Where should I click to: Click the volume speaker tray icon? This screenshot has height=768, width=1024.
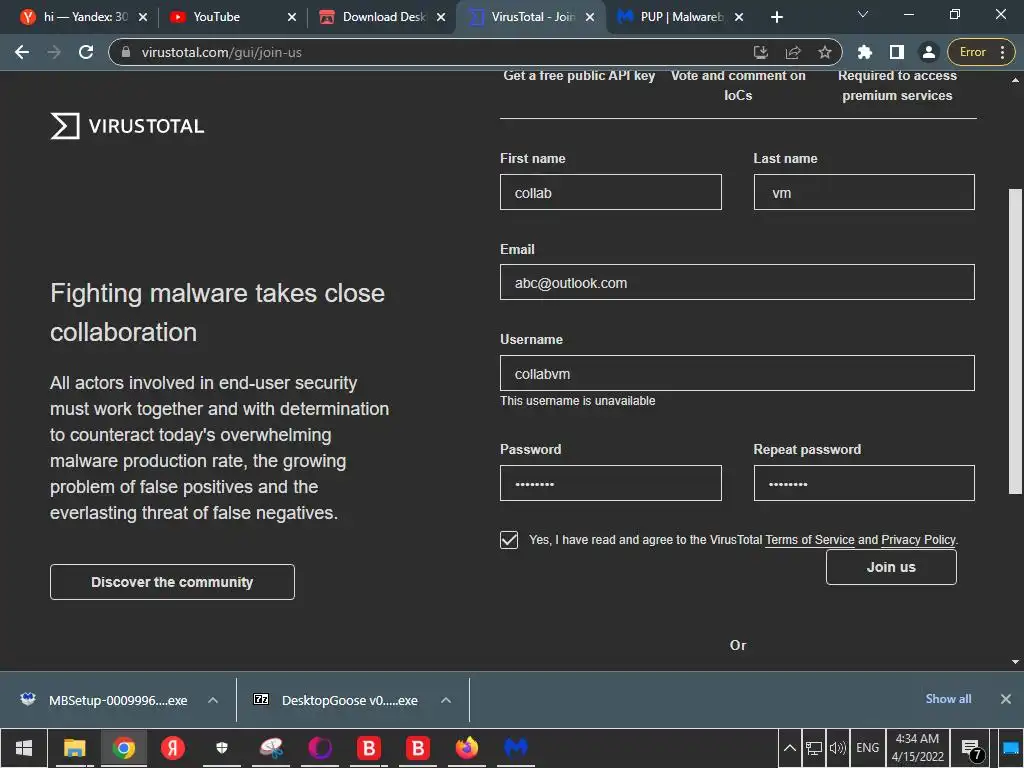(838, 748)
